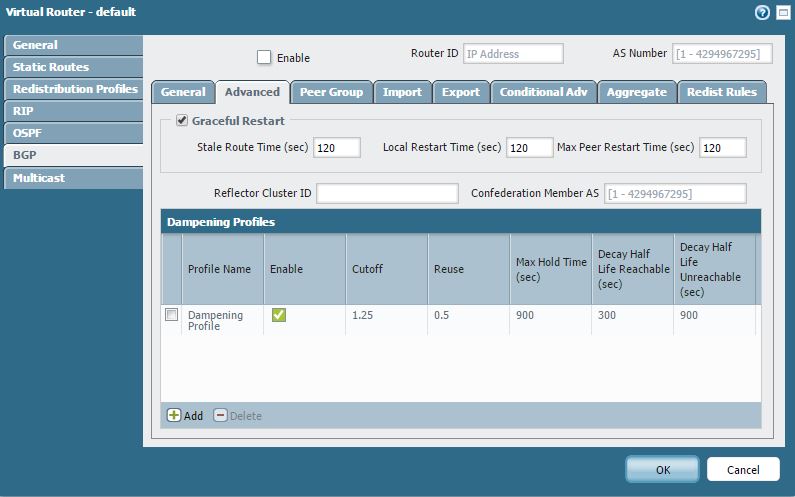
Task: Open the Static Routes section
Action: 74,67
